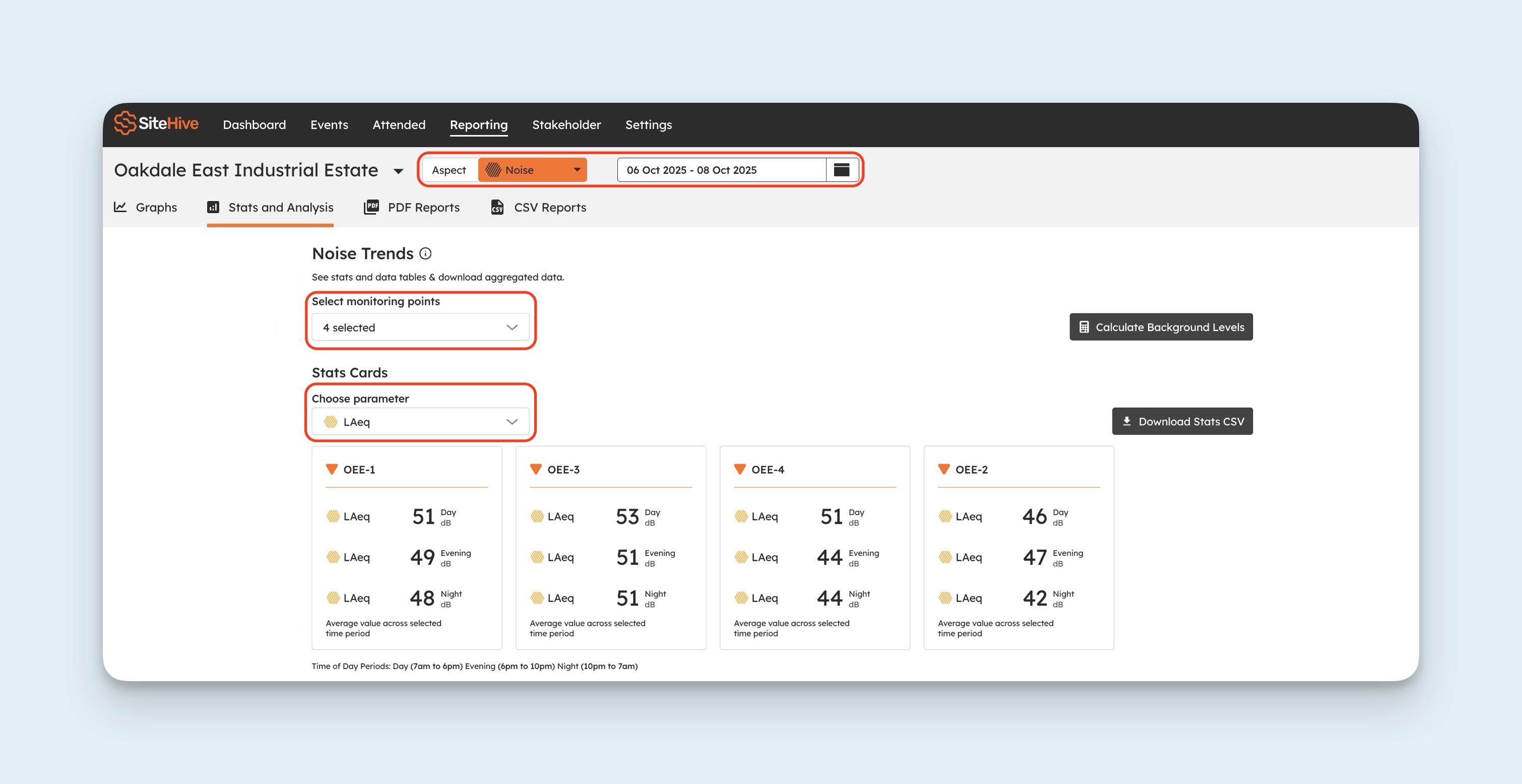Click the Graphs chart icon
The width and height of the screenshot is (1522, 784).
click(120, 207)
